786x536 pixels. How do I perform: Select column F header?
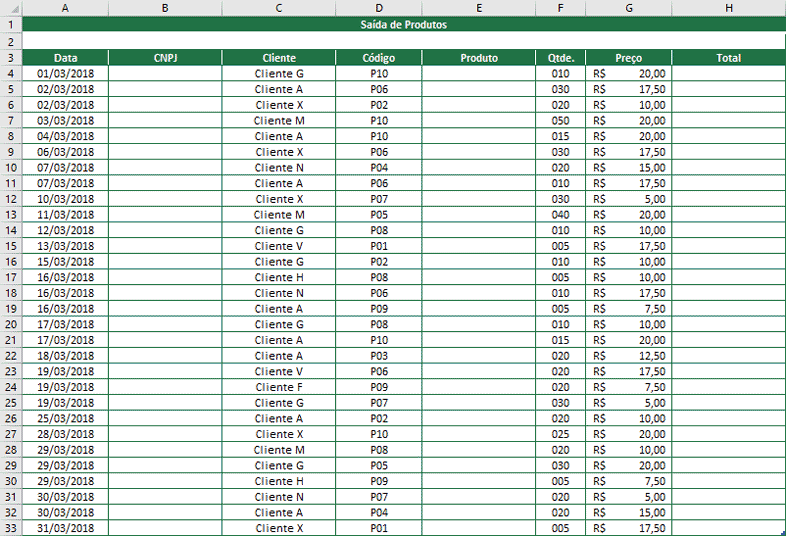tap(560, 8)
